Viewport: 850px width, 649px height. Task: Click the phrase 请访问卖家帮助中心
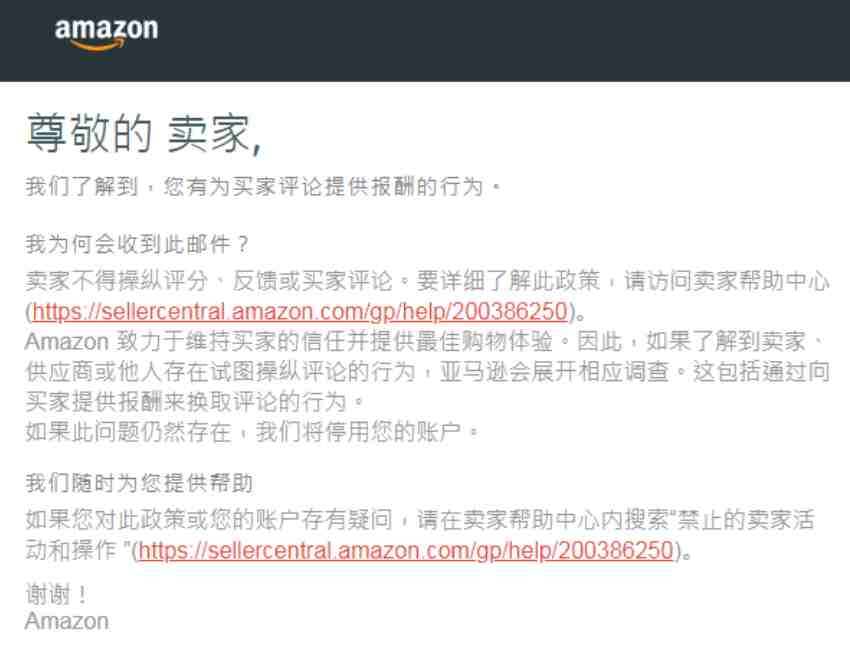coord(727,281)
